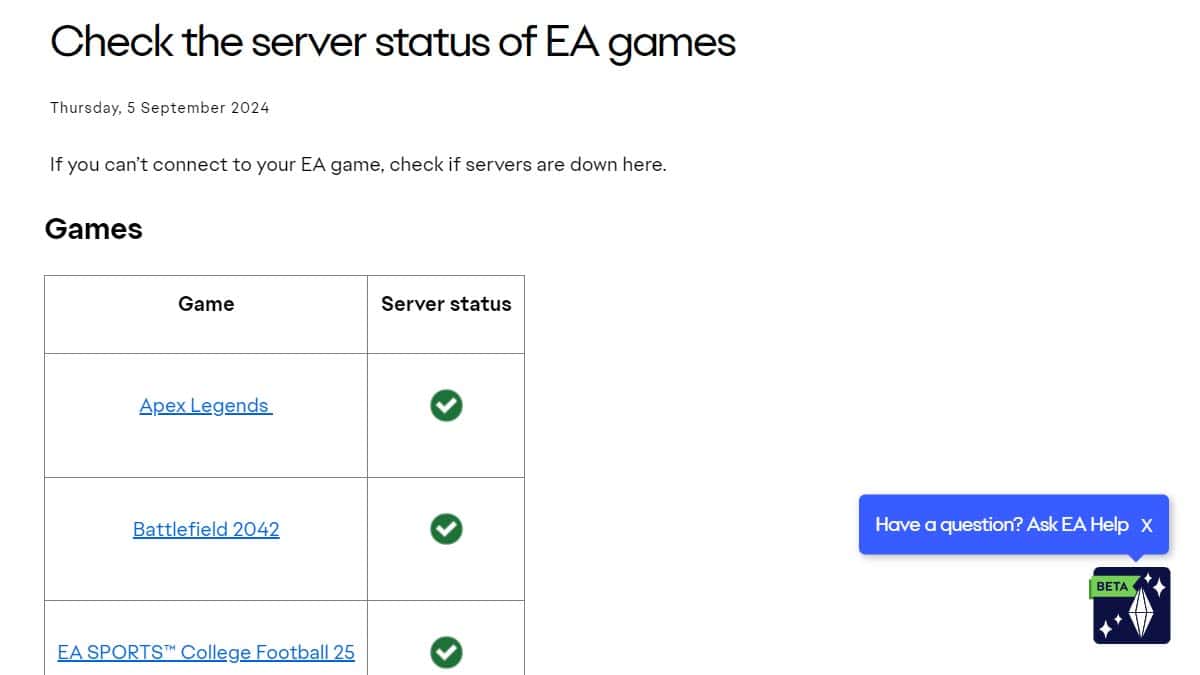Open the Apex Legends link
The width and height of the screenshot is (1200, 675).
206,405
